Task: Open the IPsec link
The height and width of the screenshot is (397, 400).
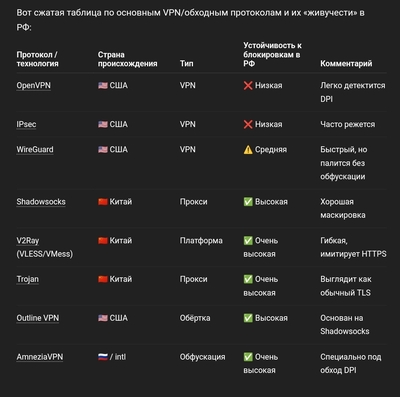Action: point(26,124)
